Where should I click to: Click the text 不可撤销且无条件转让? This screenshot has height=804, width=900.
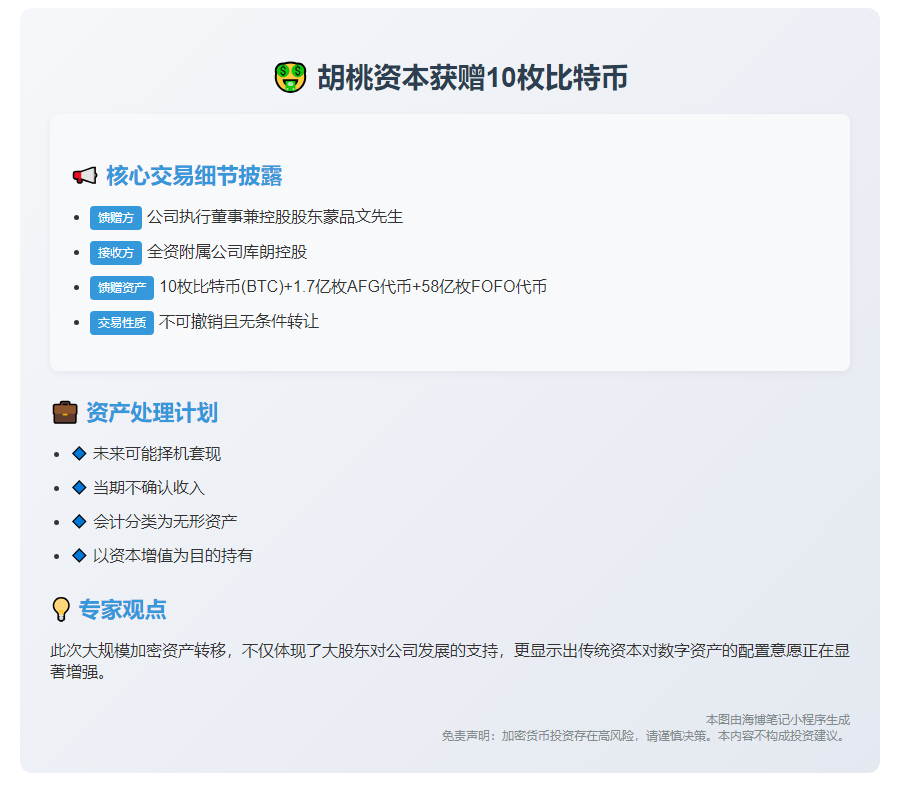tap(239, 322)
